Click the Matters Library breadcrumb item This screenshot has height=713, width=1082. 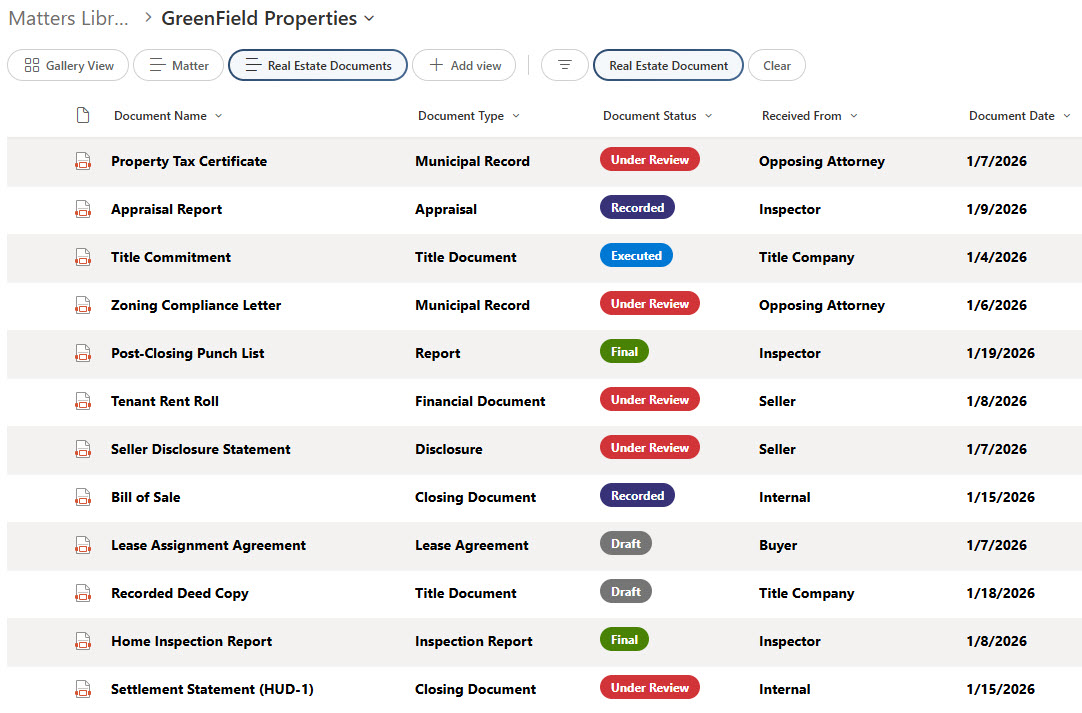tap(67, 18)
